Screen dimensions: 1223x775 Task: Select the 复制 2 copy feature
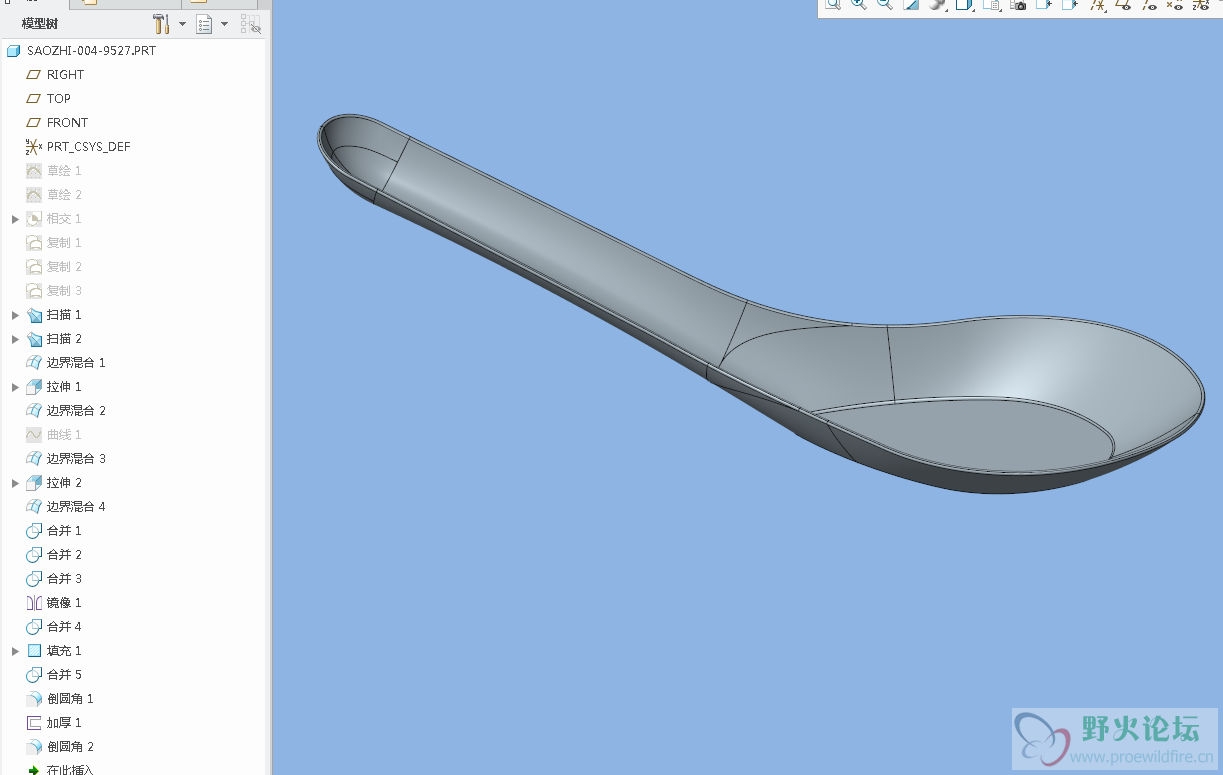click(x=54, y=266)
